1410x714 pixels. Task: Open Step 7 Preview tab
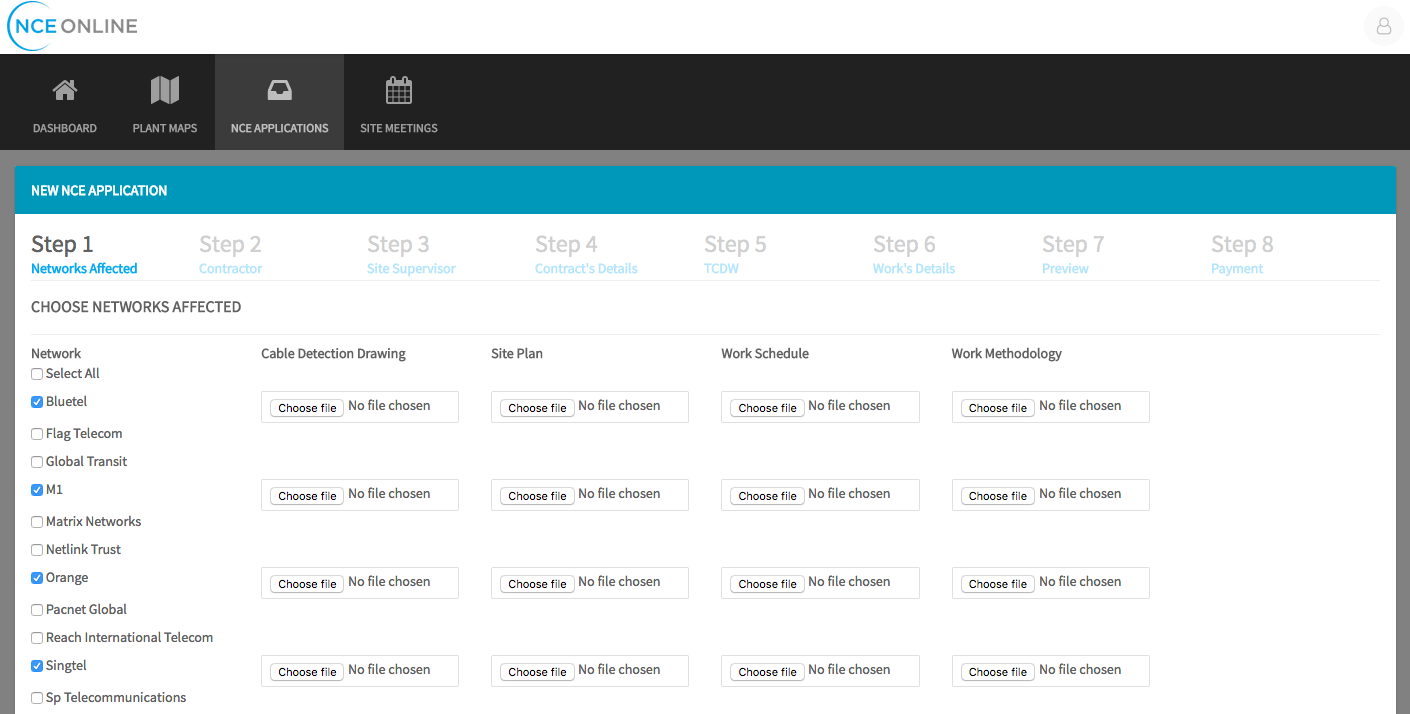coord(1072,254)
